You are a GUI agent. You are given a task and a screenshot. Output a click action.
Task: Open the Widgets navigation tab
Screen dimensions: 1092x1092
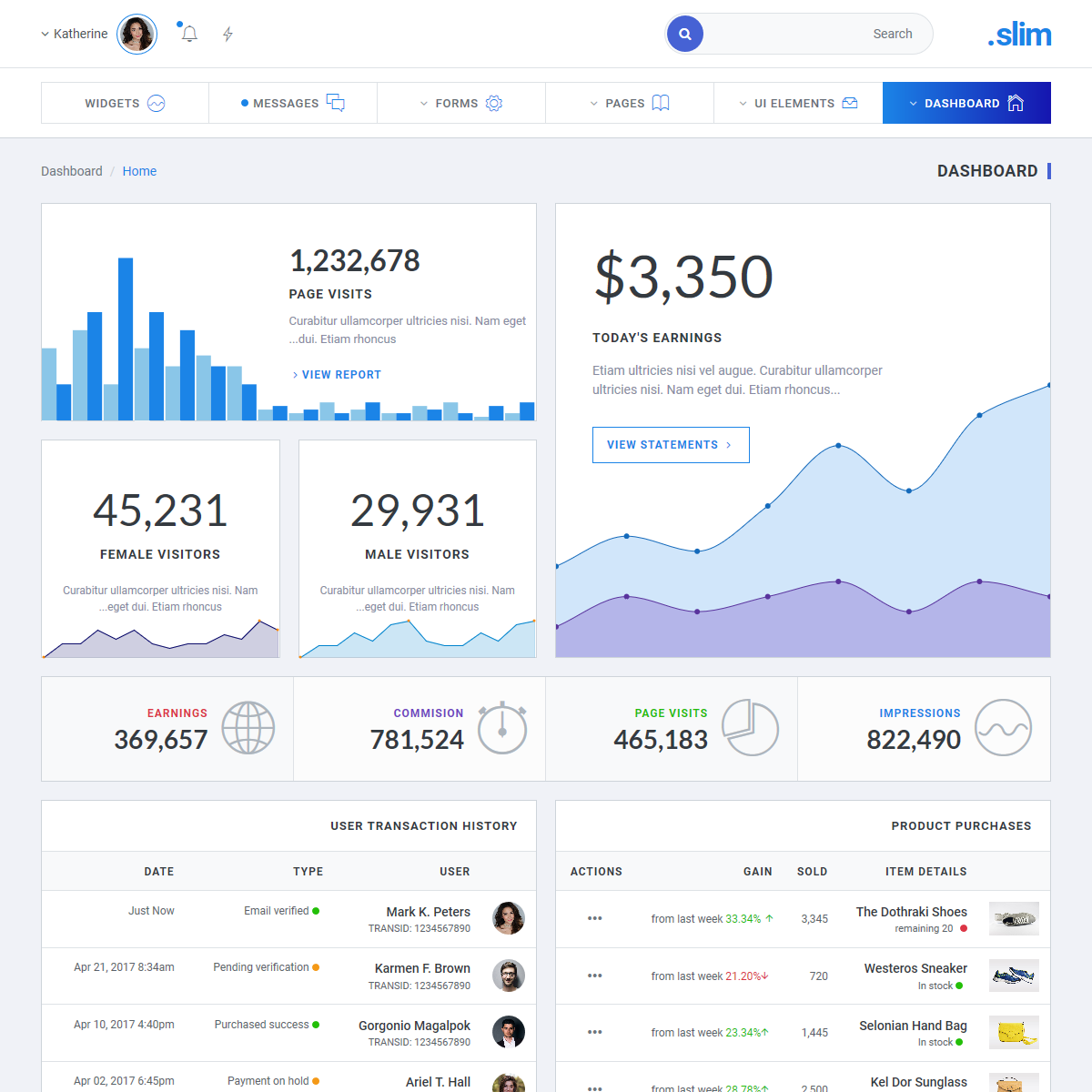coord(125,104)
